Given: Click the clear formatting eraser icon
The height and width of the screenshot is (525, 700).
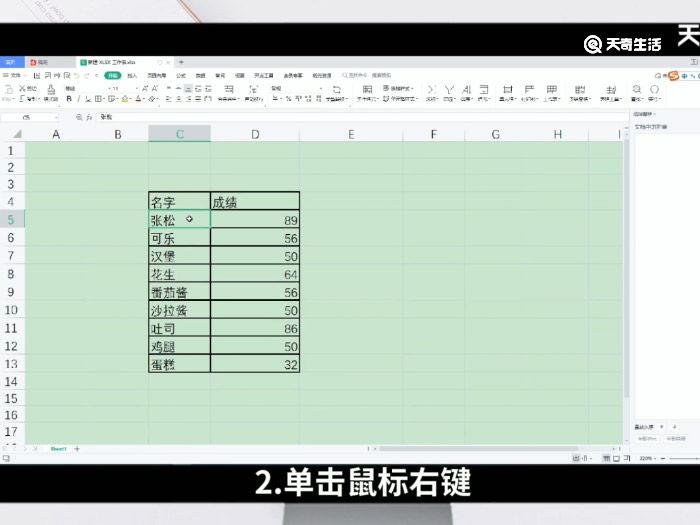Looking at the screenshot, I should [x=152, y=99].
